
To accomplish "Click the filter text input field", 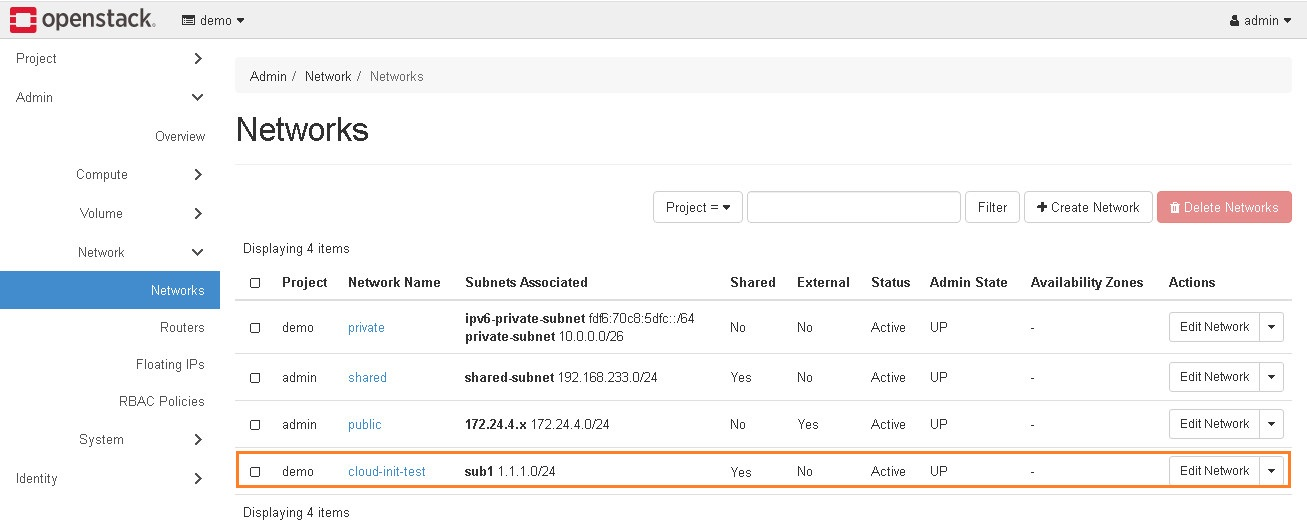I will [x=853, y=207].
